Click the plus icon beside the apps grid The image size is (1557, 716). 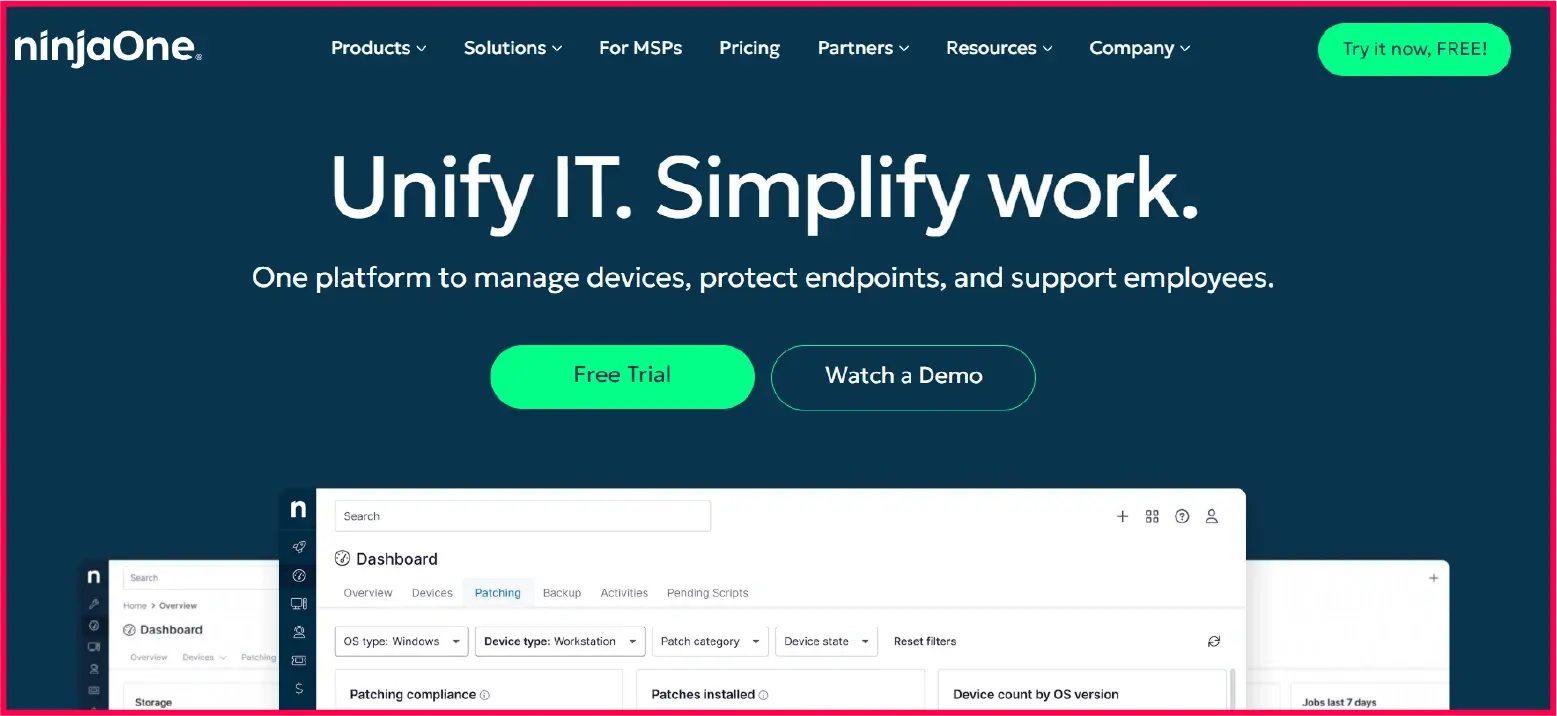(x=1122, y=516)
